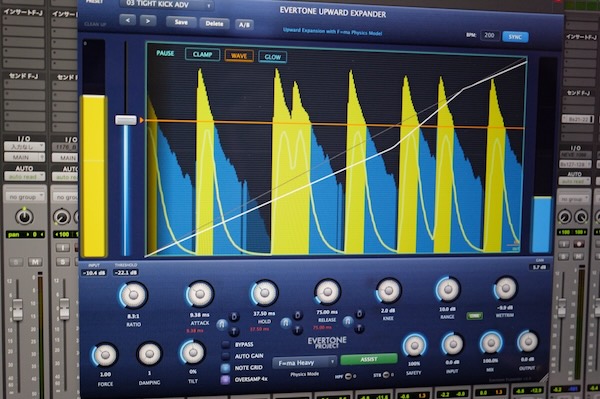Click the blue magnet sync icon beside ATTACK
Screen dimensions: 600x399
point(222,325)
